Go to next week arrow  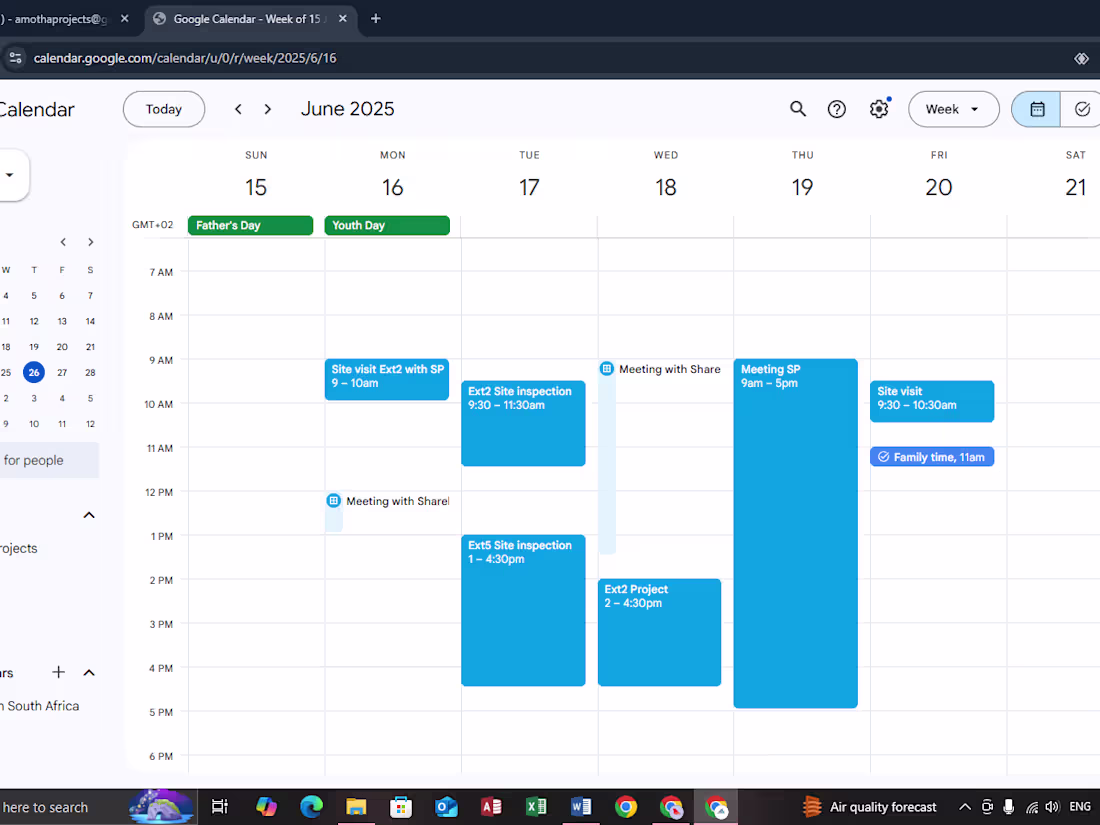[x=267, y=109]
